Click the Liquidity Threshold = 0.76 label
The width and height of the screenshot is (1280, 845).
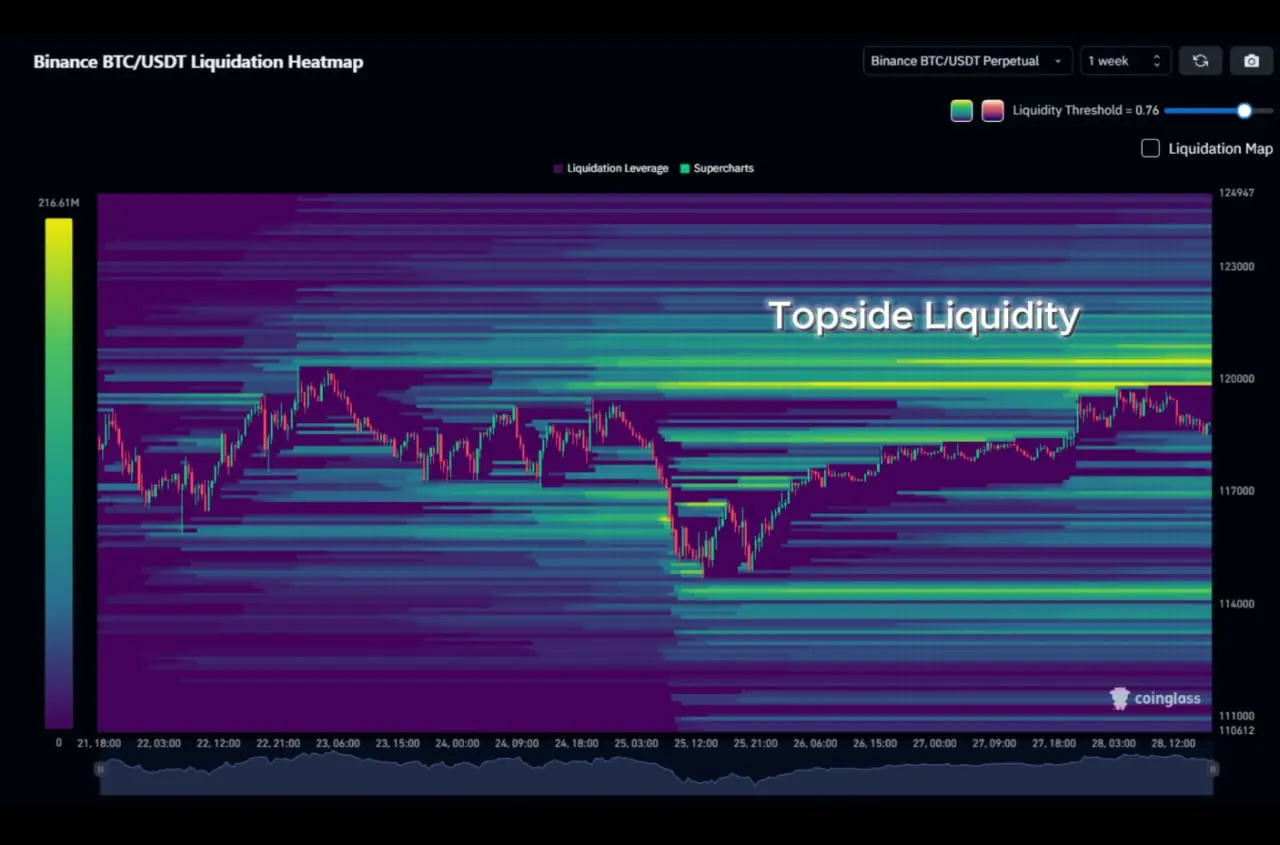click(1086, 110)
